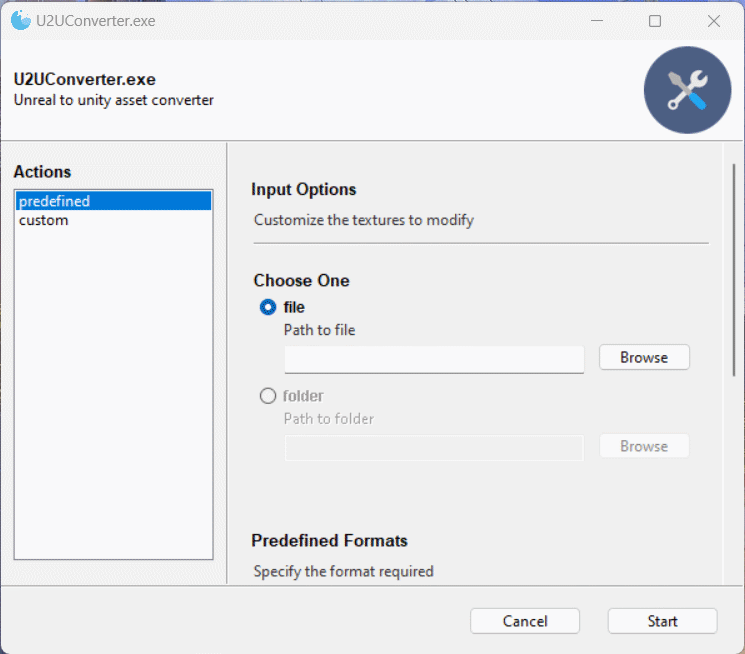Switch to the custom action
This screenshot has width=745, height=654.
tap(44, 220)
